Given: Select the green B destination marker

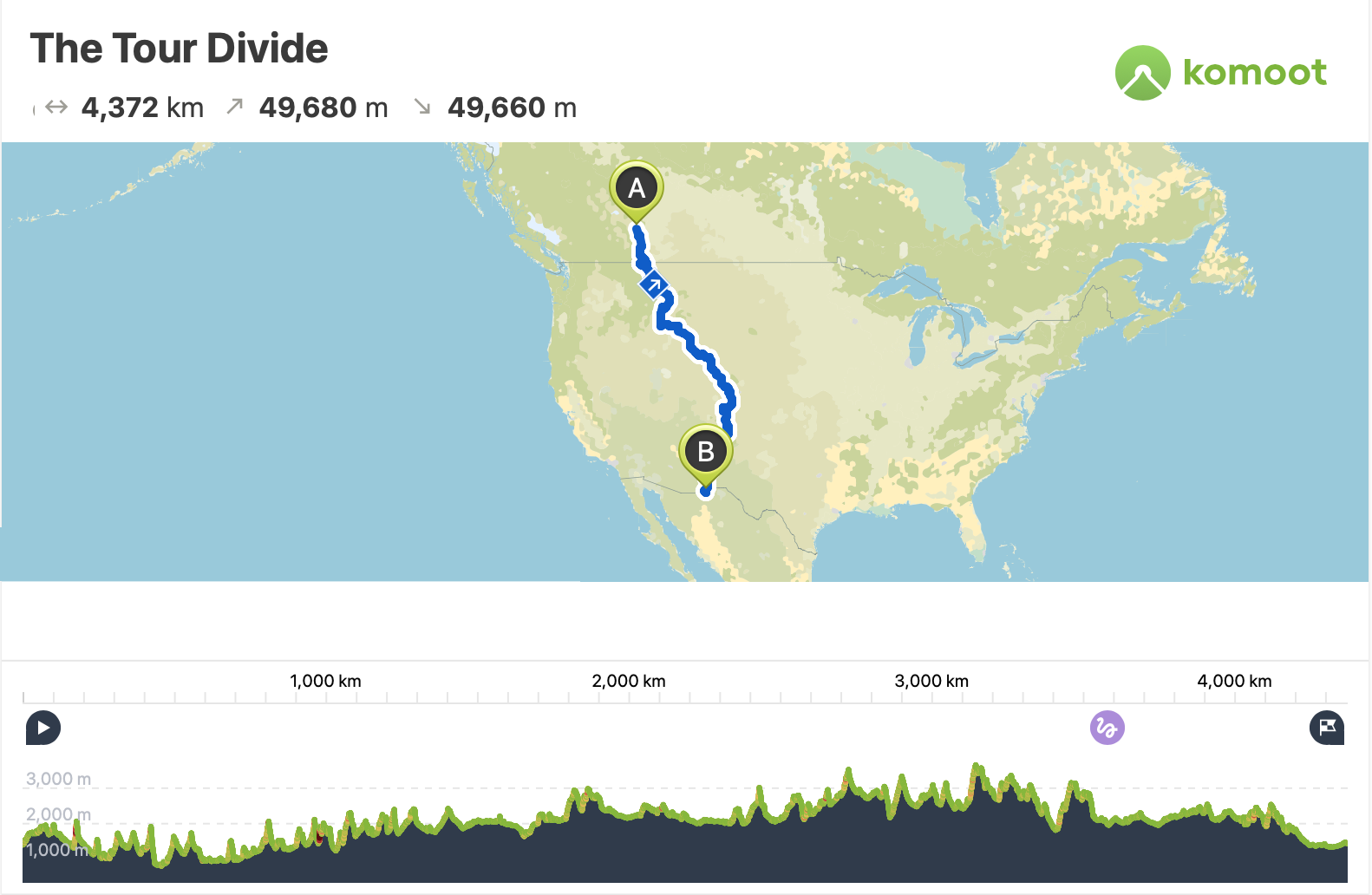Looking at the screenshot, I should [x=705, y=452].
